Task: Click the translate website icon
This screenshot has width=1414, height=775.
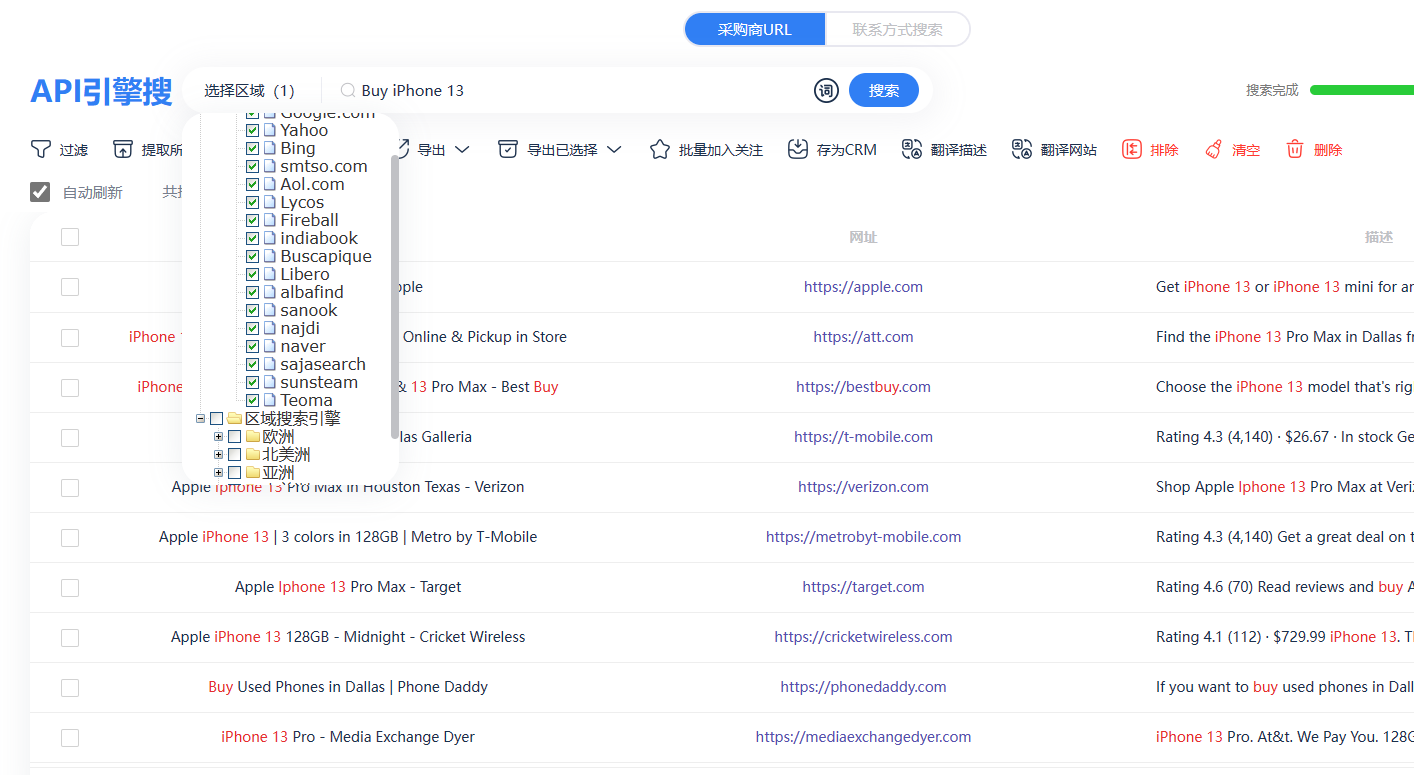Action: 1021,149
